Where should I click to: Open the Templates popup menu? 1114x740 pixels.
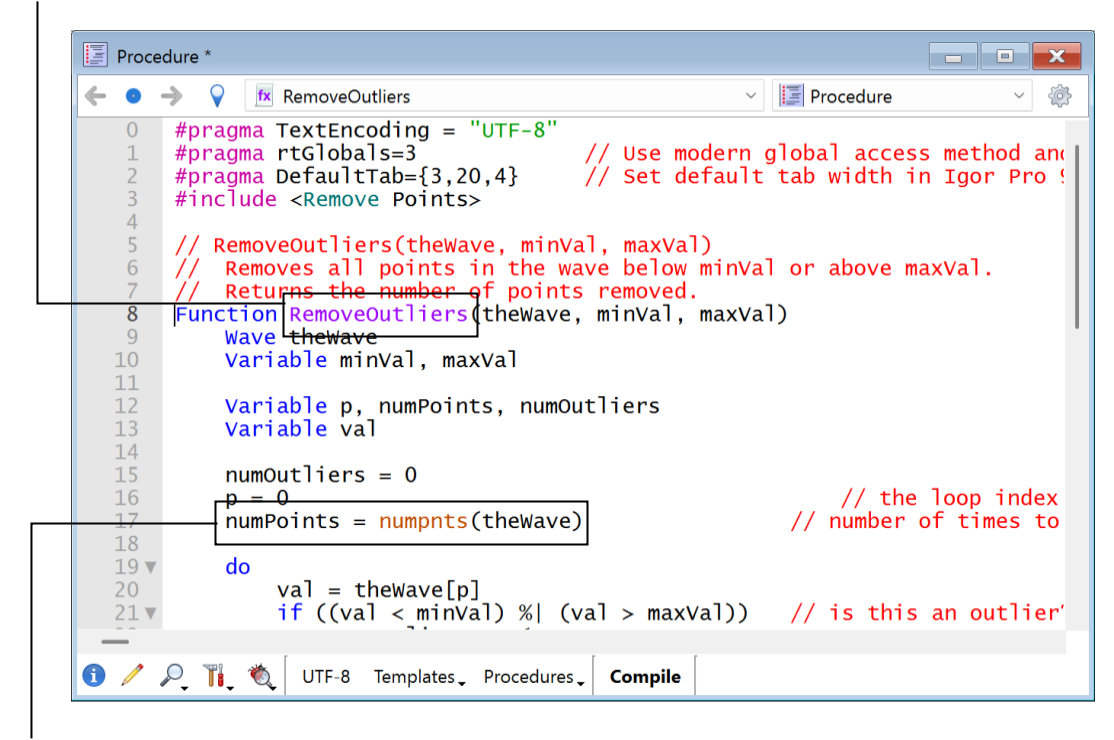[419, 677]
